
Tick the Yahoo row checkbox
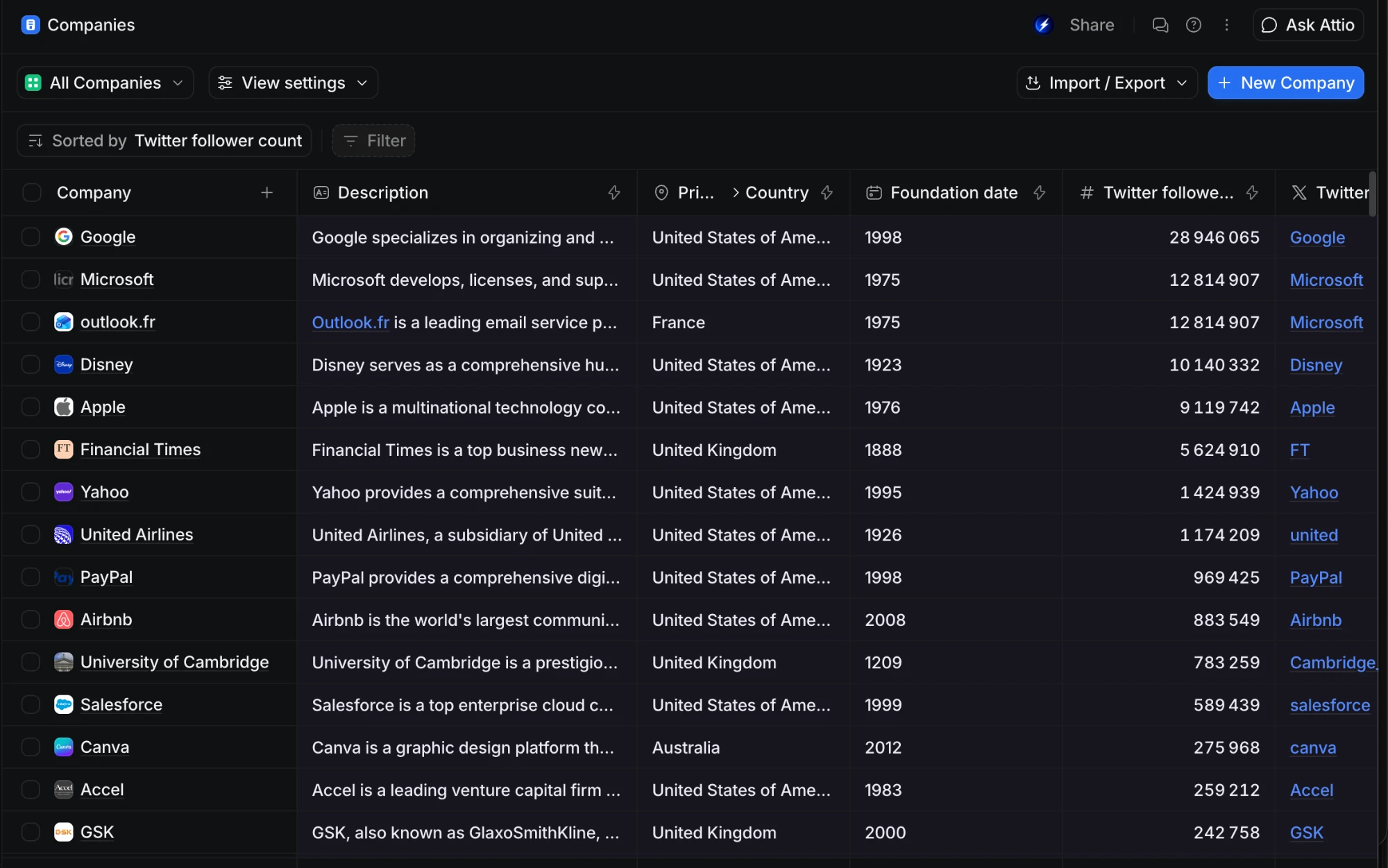31,492
